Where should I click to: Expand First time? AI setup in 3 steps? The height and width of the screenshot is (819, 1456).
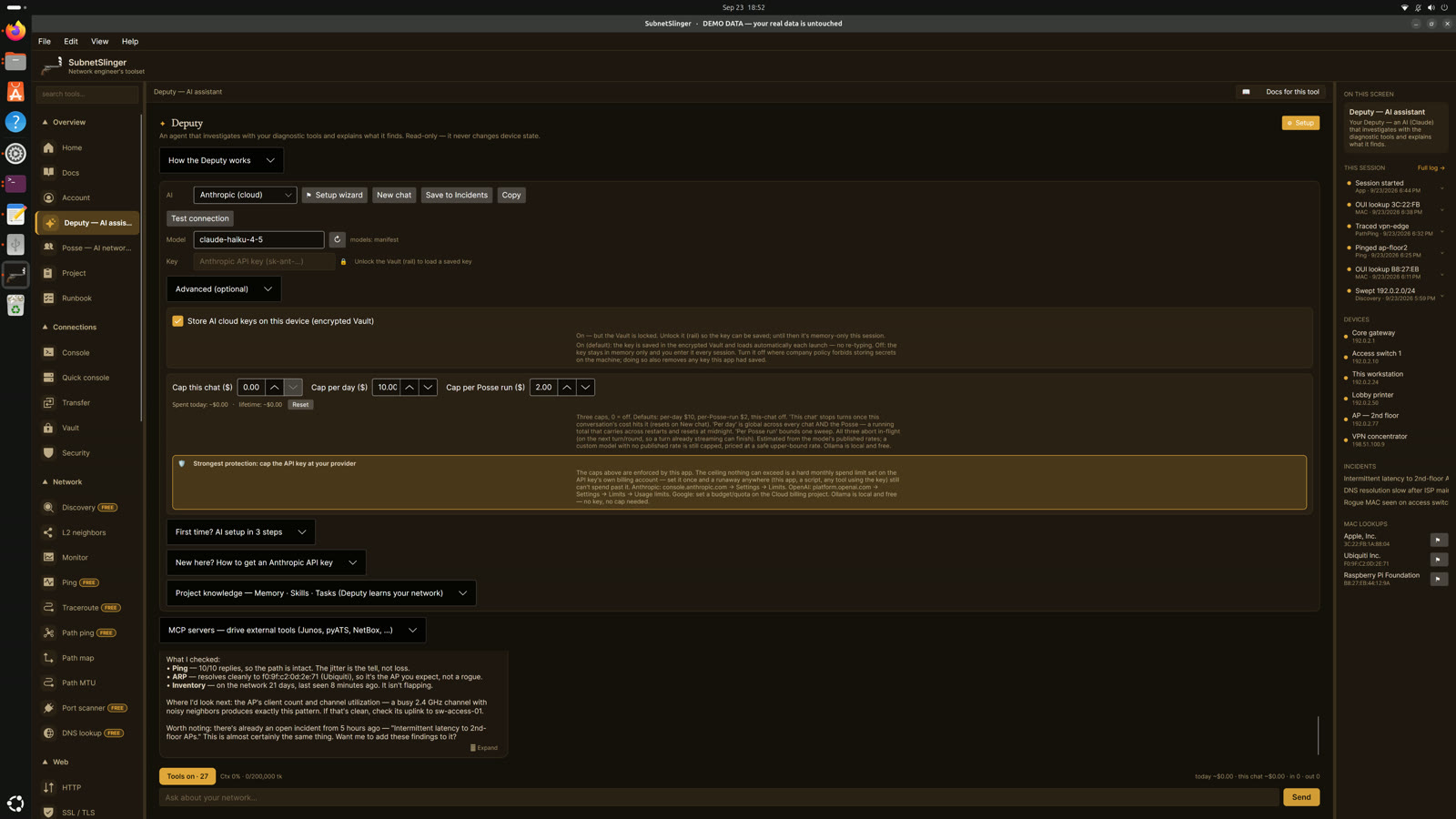click(241, 532)
